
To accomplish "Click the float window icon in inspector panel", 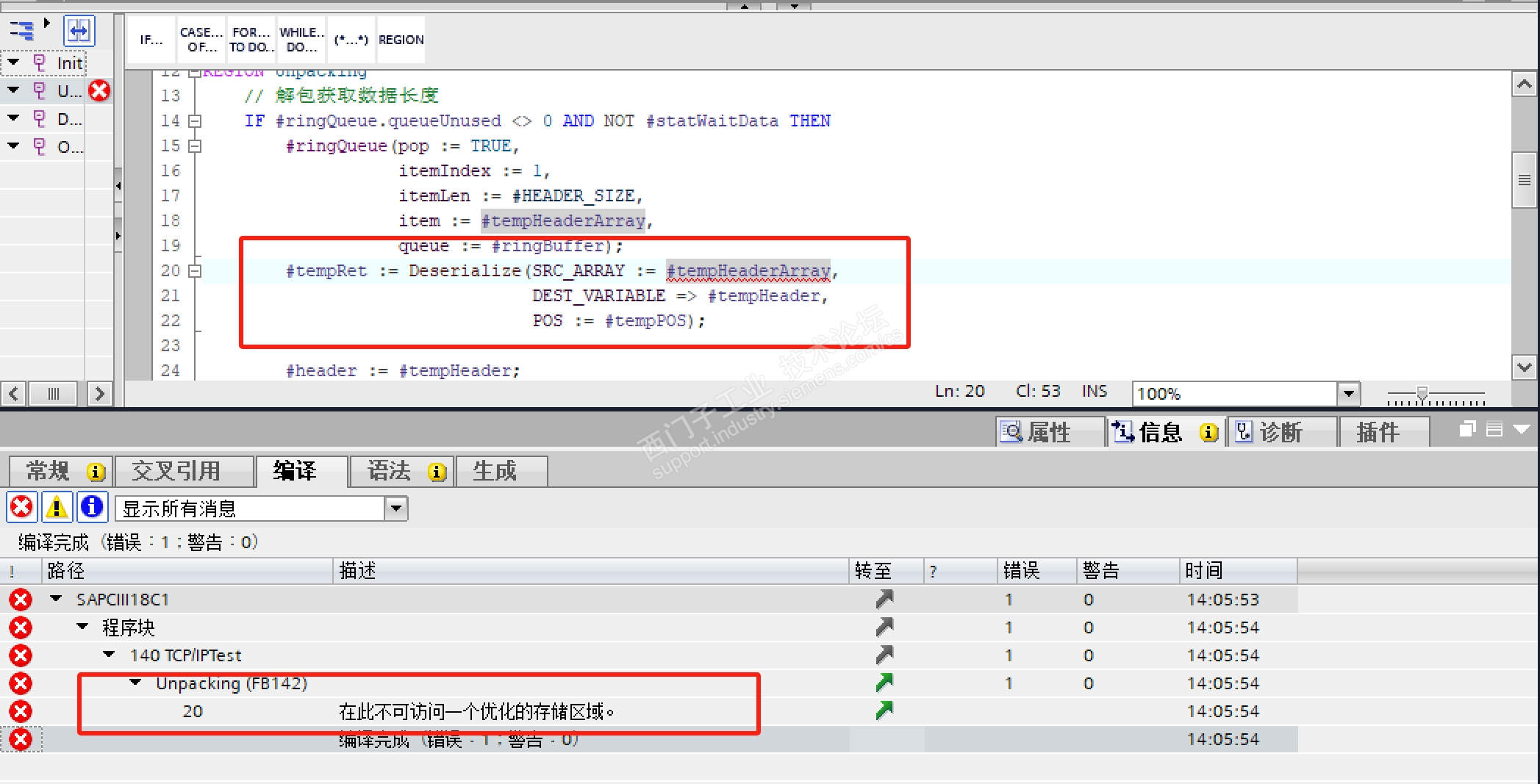I will (1468, 429).
